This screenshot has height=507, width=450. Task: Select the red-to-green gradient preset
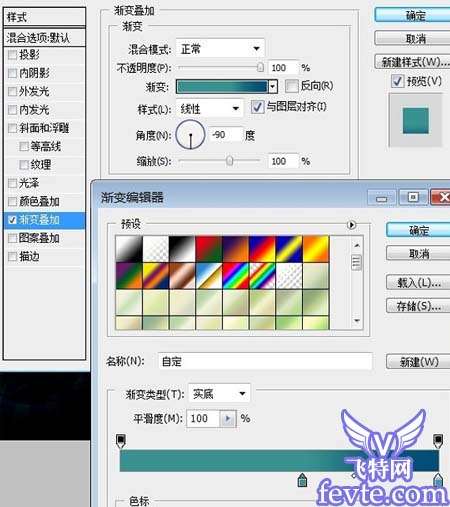(209, 249)
